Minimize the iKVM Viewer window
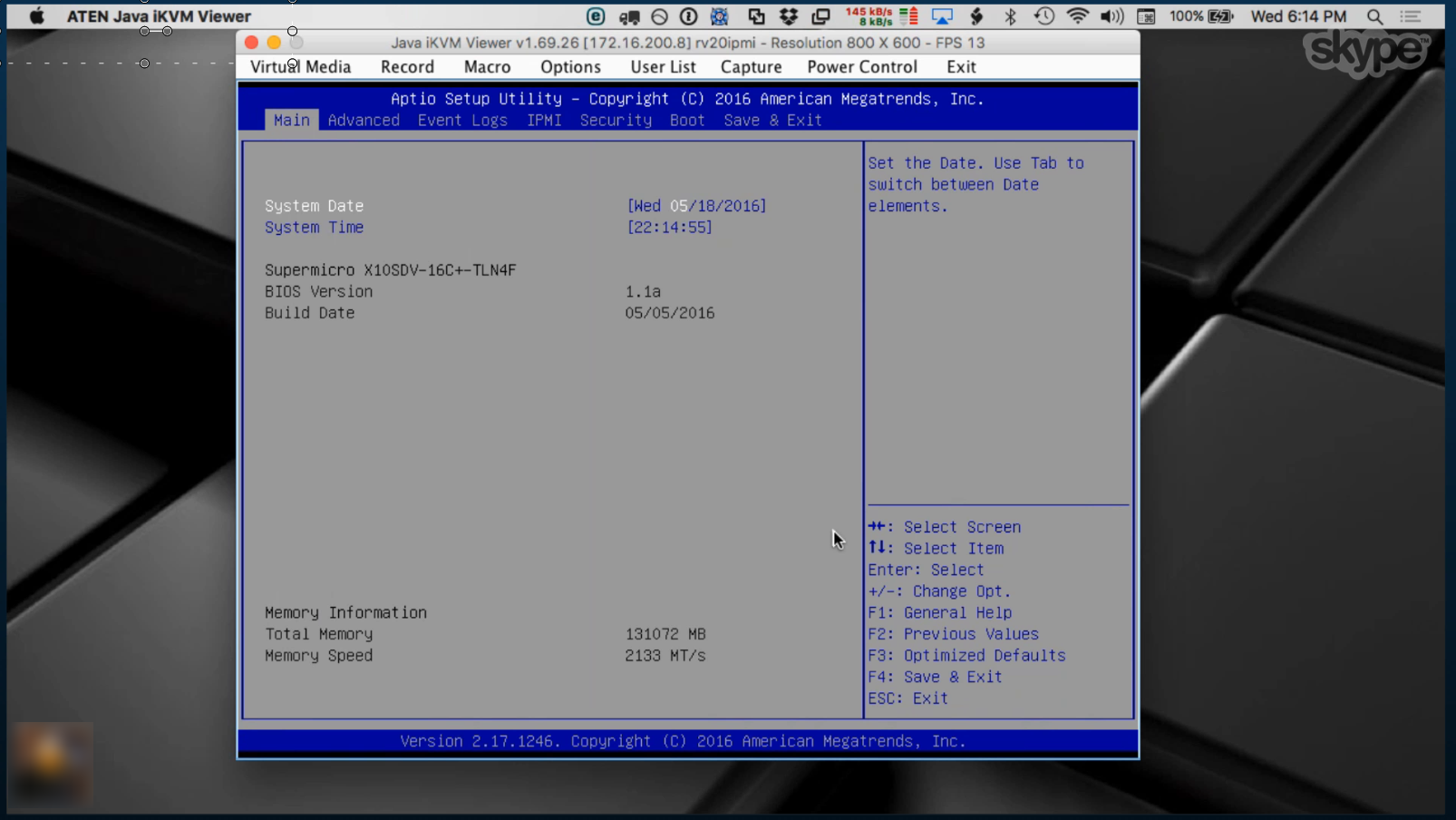The width and height of the screenshot is (1456, 820). click(x=274, y=43)
